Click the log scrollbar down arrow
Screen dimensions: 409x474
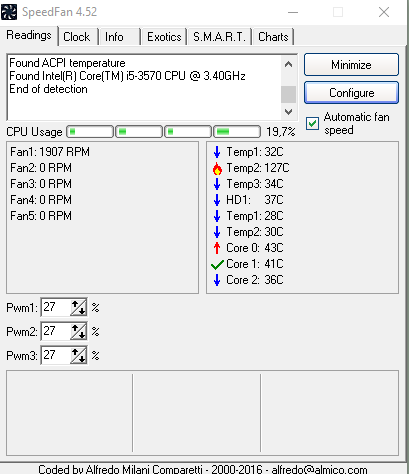coord(289,111)
